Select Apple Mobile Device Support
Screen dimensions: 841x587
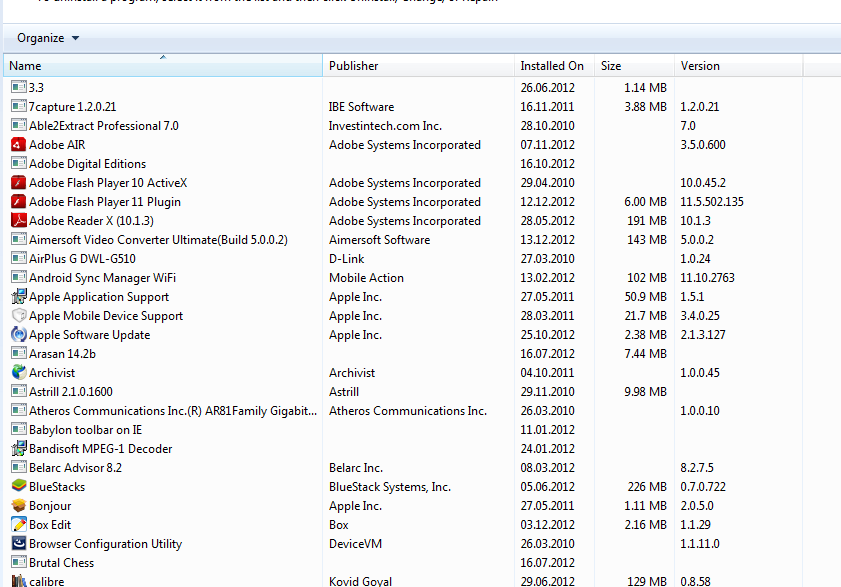(x=106, y=315)
